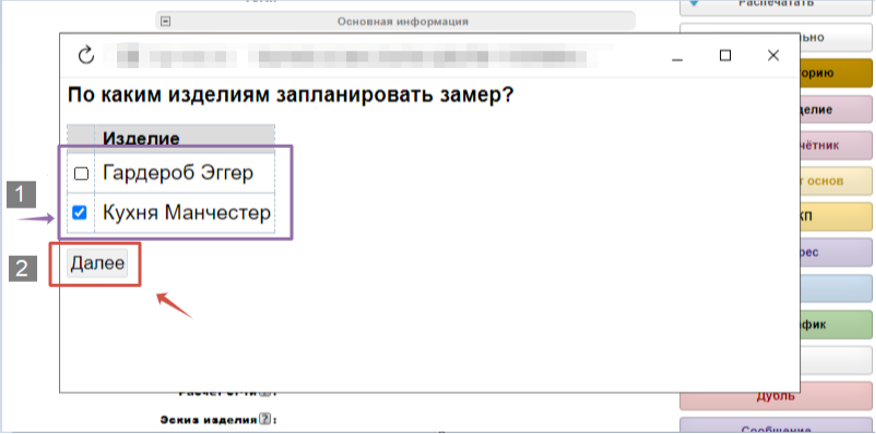Minimize the dialog window

coord(678,56)
